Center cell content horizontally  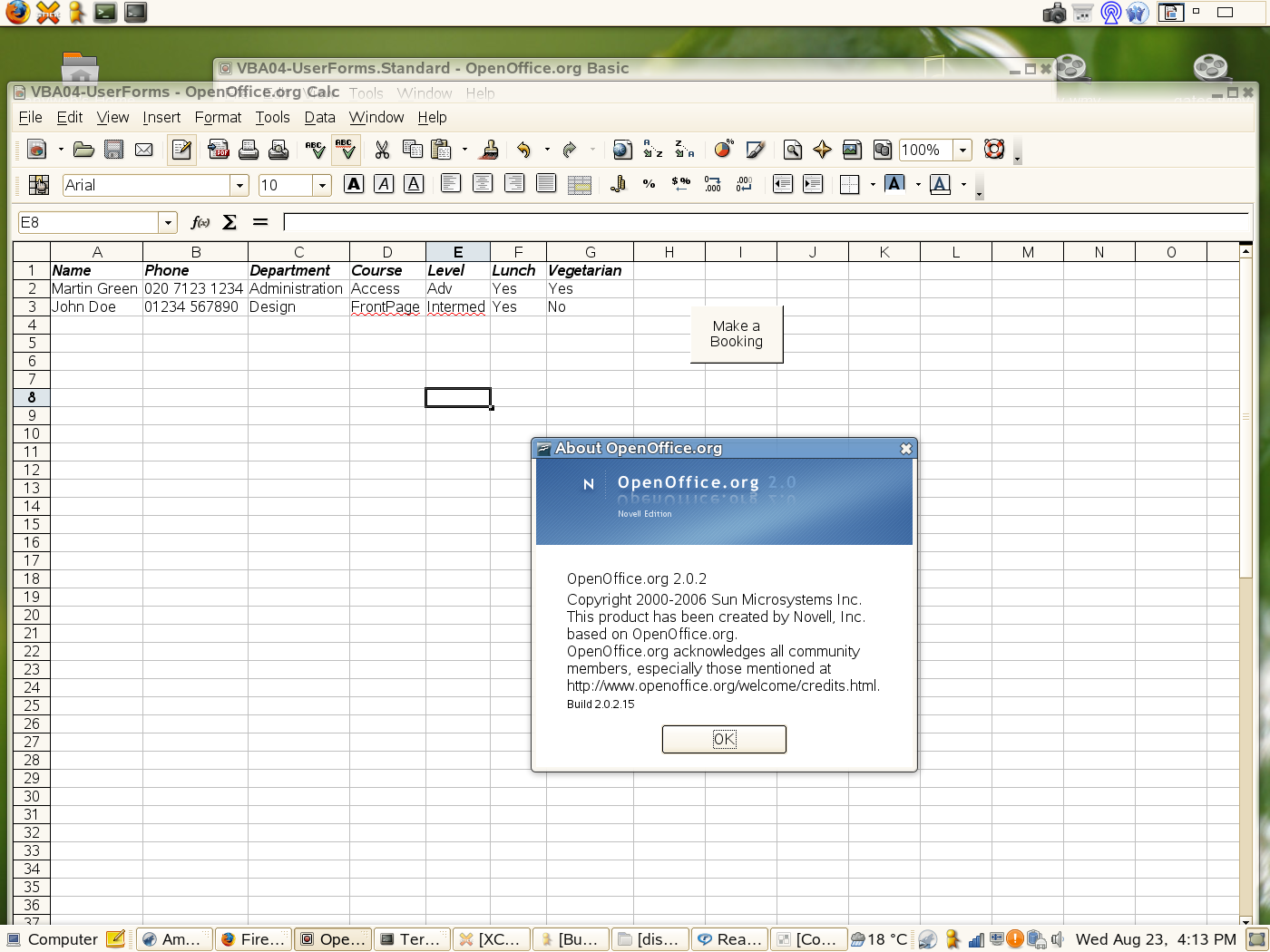[483, 184]
